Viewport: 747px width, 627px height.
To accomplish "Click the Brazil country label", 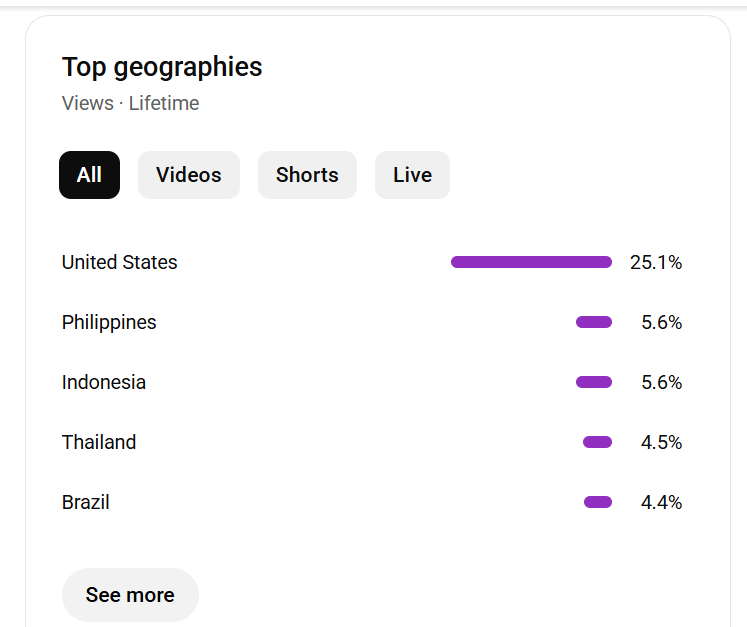I will tap(86, 502).
